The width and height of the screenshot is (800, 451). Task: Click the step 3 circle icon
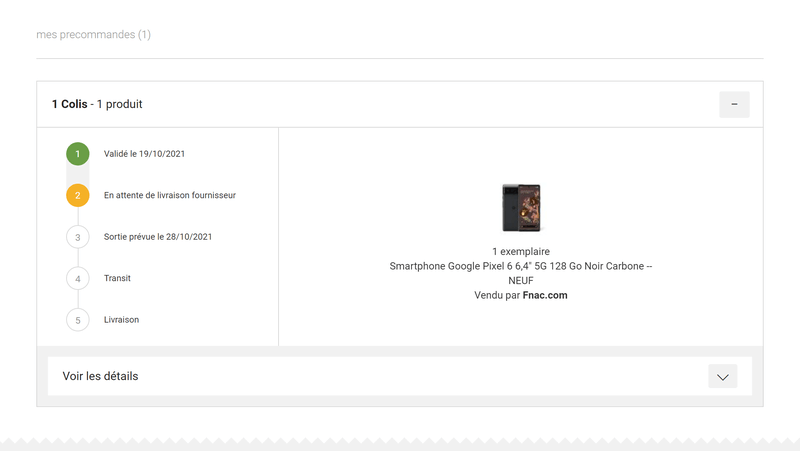click(x=78, y=237)
